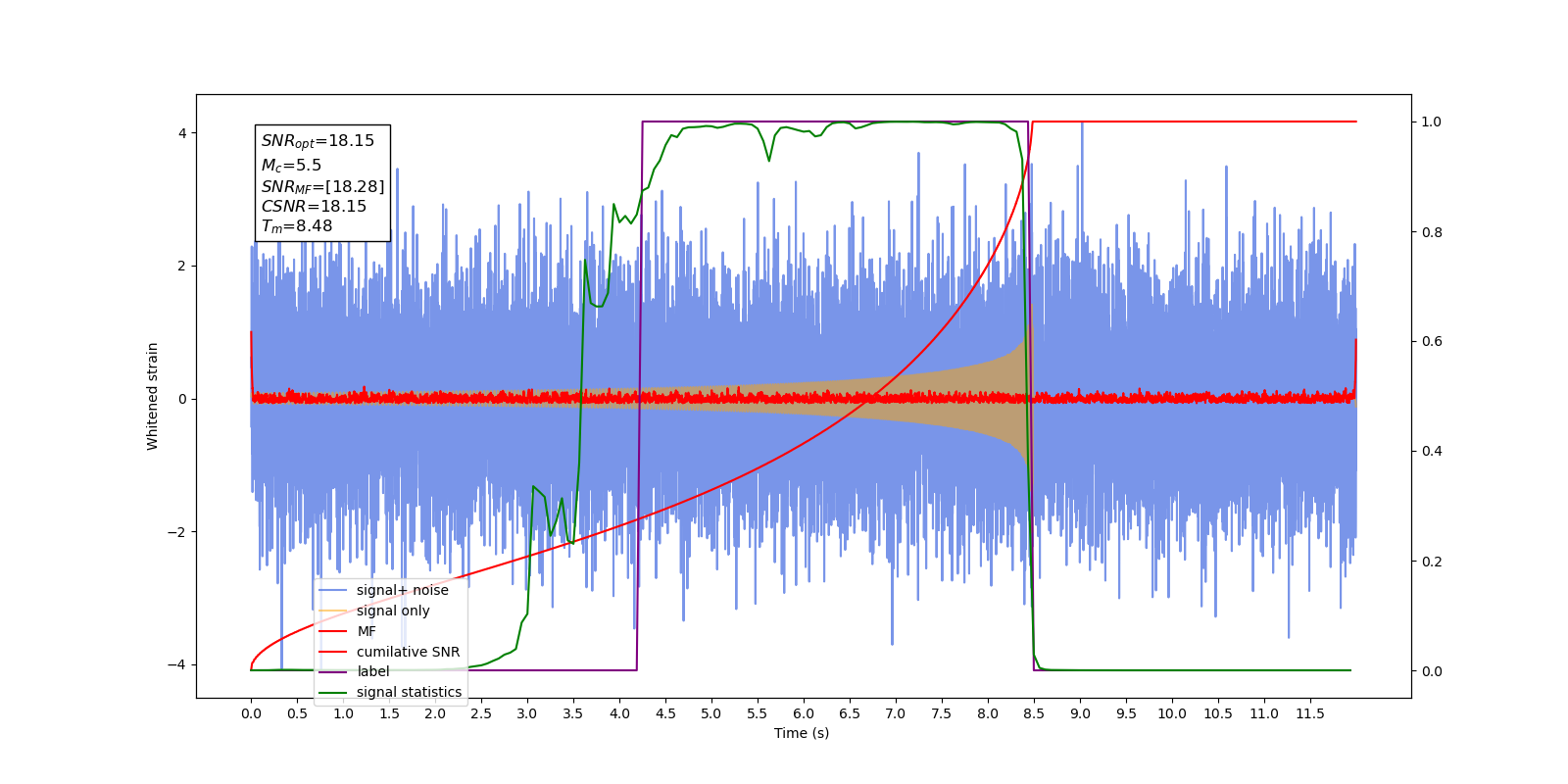
Task: Click the 7.0 tick on time axis
Action: [x=896, y=713]
